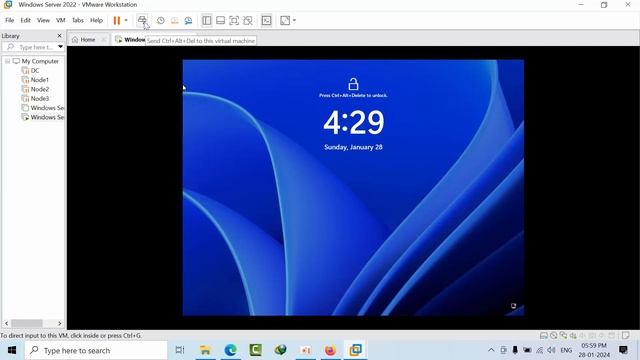This screenshot has width=640, height=360.
Task: Open the Tabs menu
Action: click(x=78, y=20)
